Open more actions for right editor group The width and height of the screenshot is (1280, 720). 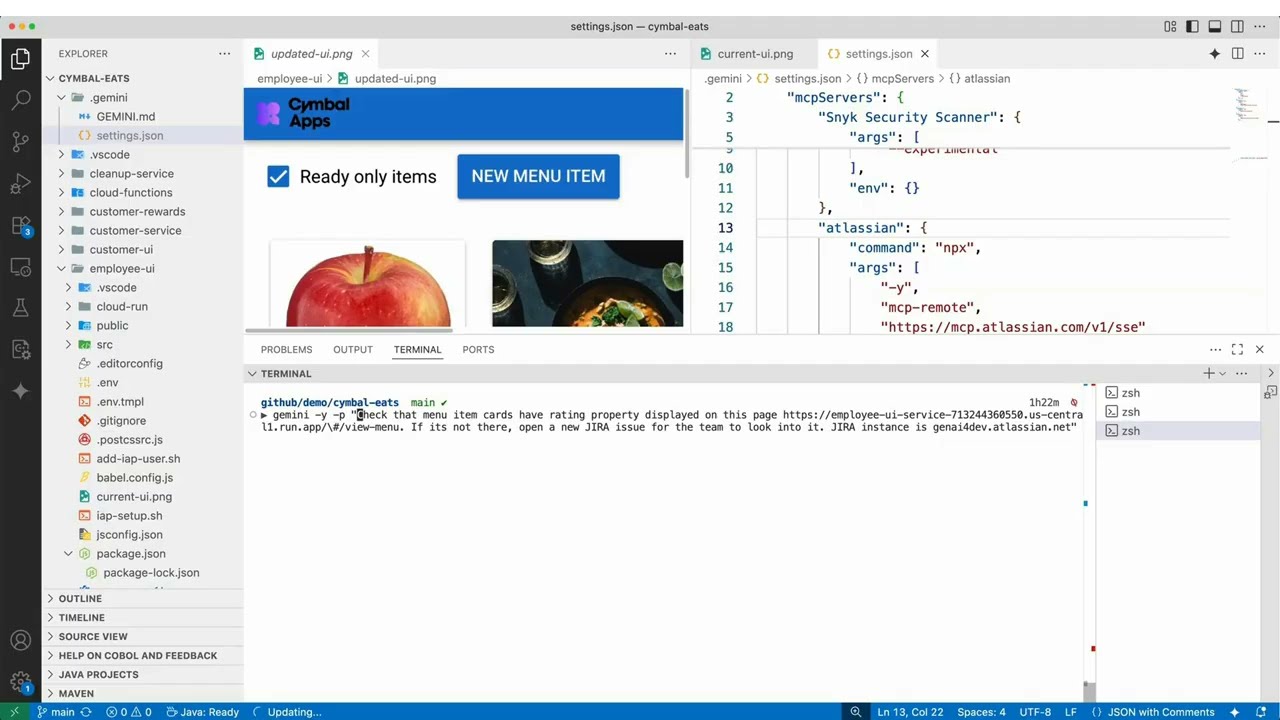[x=1259, y=54]
